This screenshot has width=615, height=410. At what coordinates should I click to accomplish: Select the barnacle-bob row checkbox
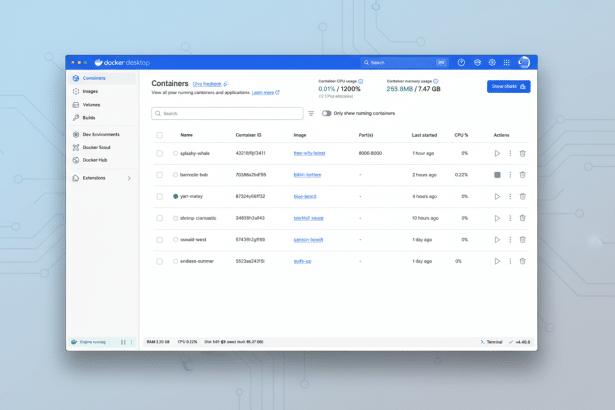(160, 175)
